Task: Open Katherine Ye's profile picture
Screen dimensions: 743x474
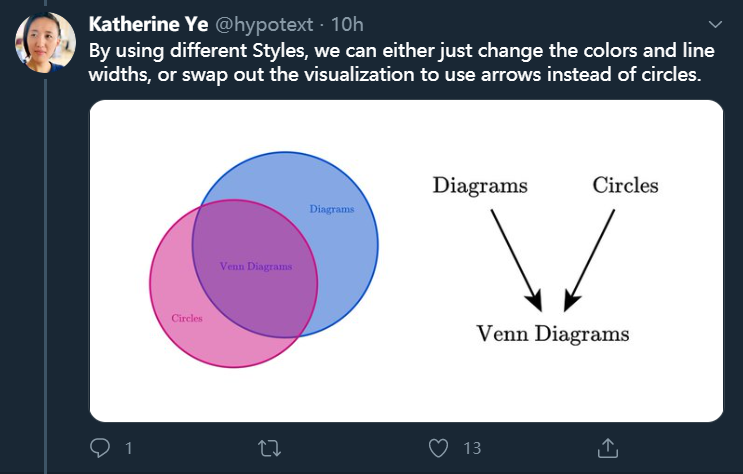Action: 45,43
